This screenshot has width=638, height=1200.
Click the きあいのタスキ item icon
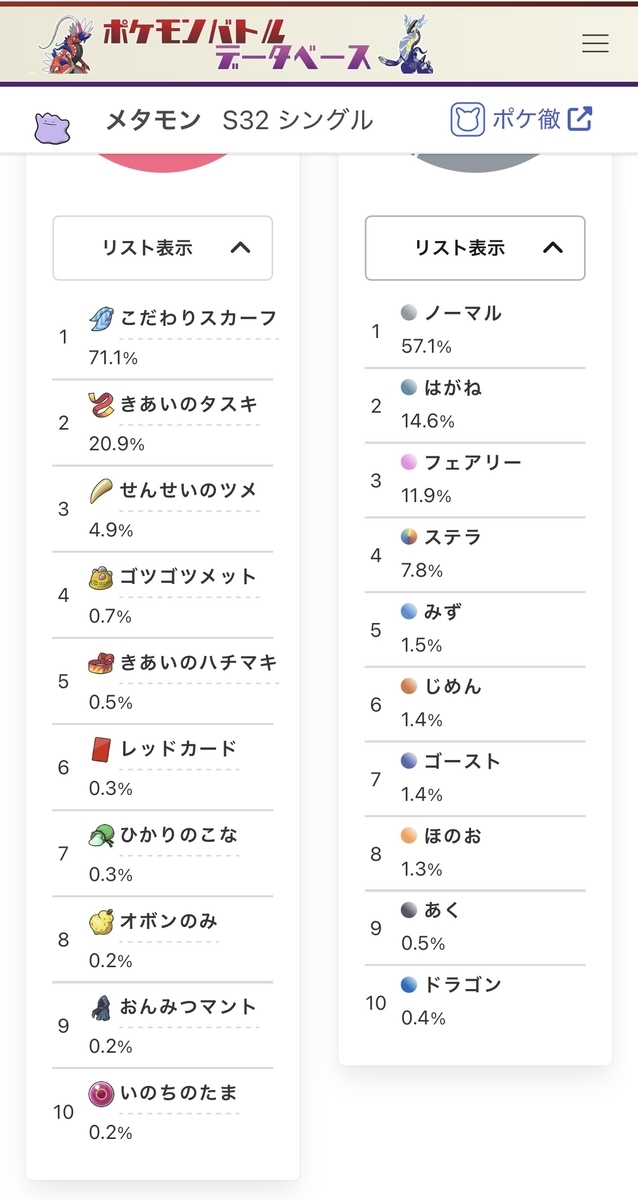(x=102, y=405)
